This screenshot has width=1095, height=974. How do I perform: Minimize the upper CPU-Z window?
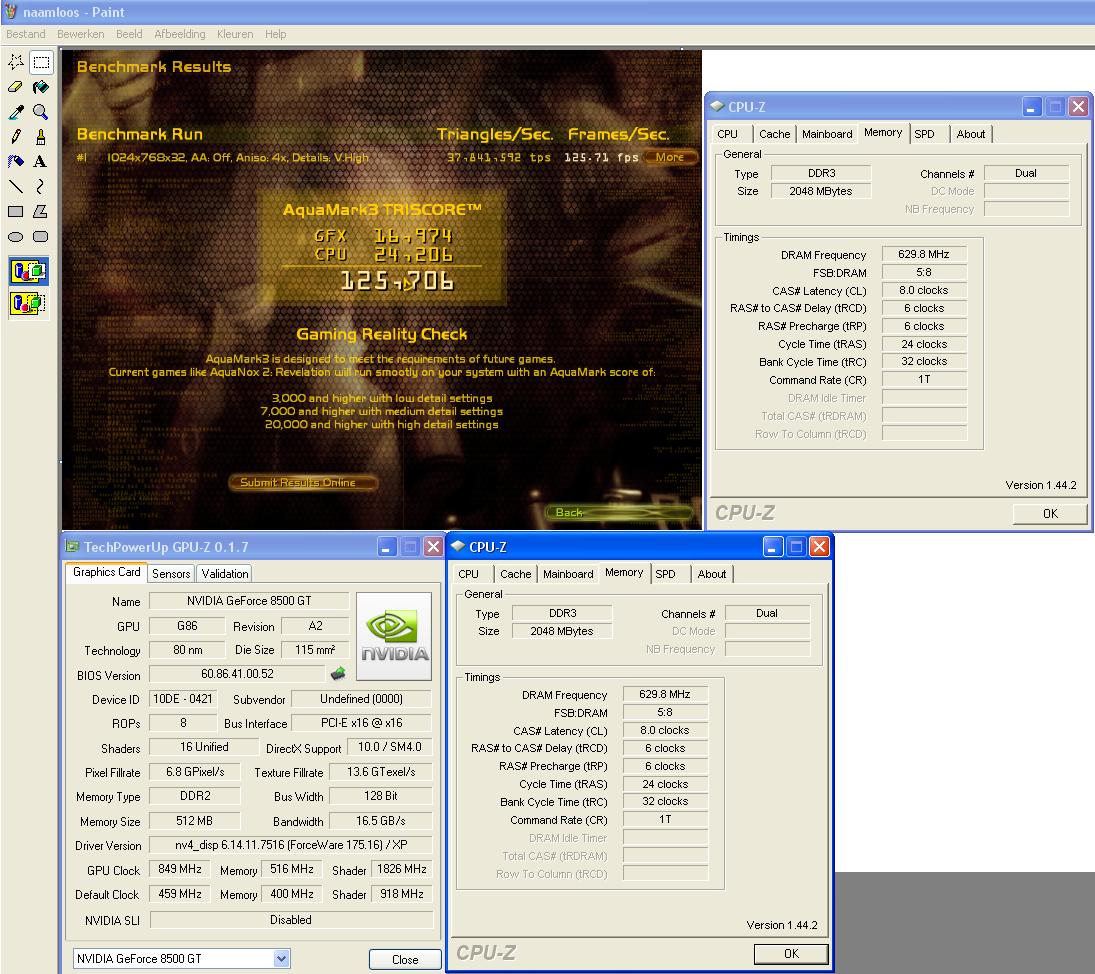1032,107
